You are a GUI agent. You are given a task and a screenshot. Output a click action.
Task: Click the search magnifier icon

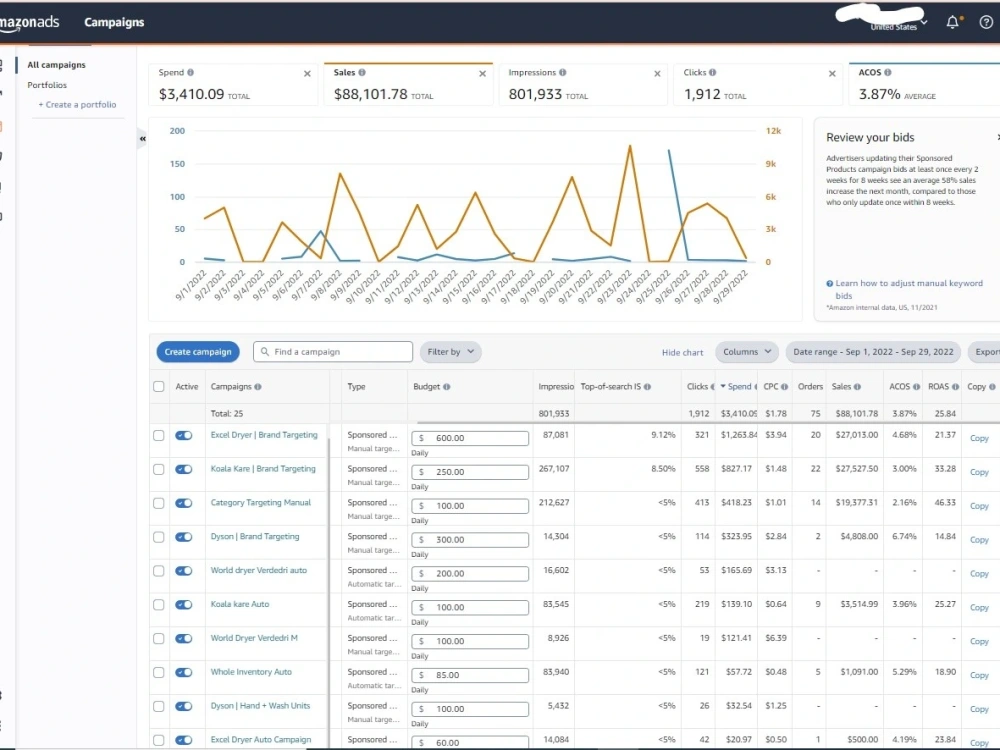[x=265, y=352]
